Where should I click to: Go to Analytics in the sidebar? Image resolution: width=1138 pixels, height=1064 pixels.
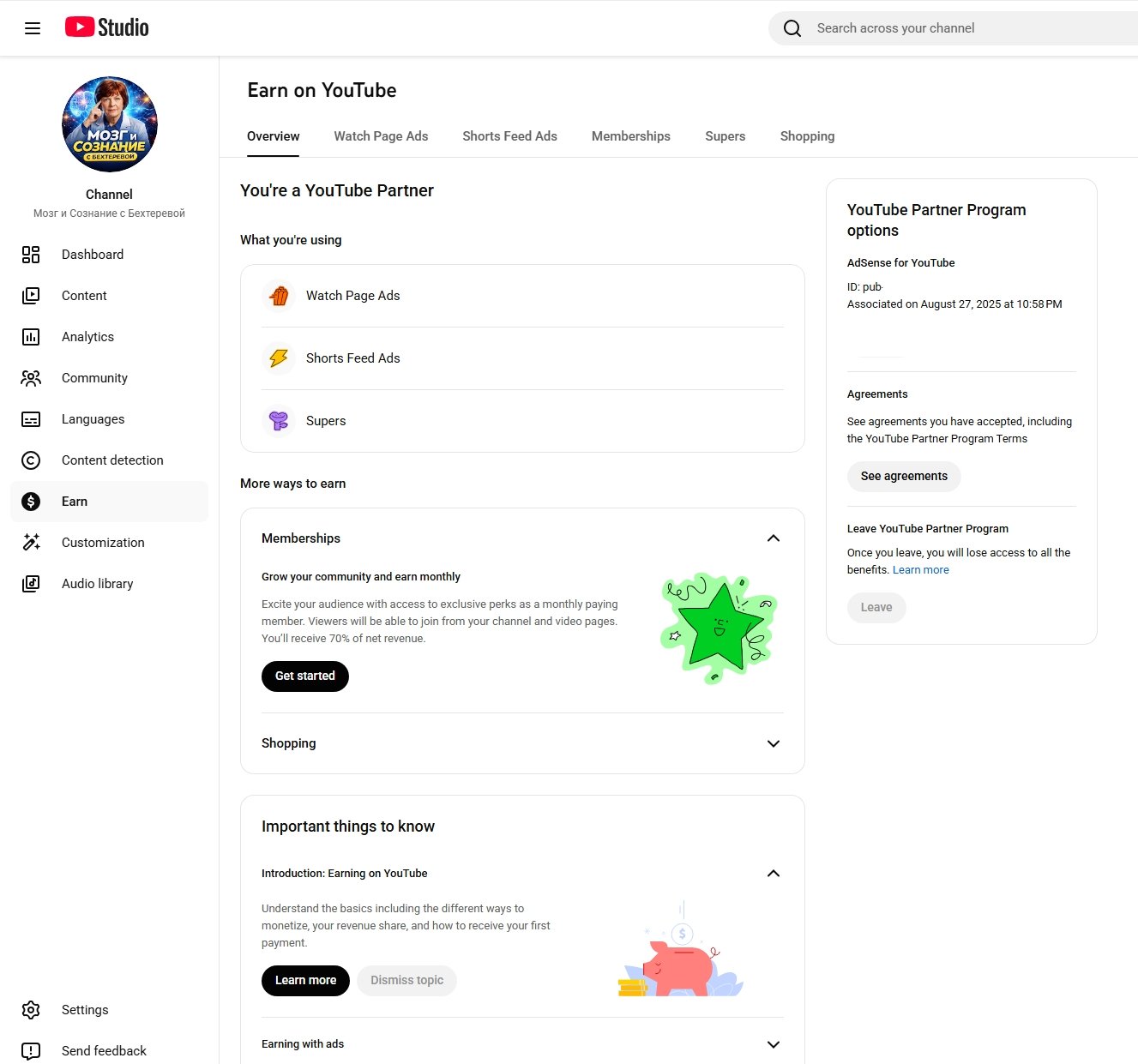pyautogui.click(x=87, y=337)
